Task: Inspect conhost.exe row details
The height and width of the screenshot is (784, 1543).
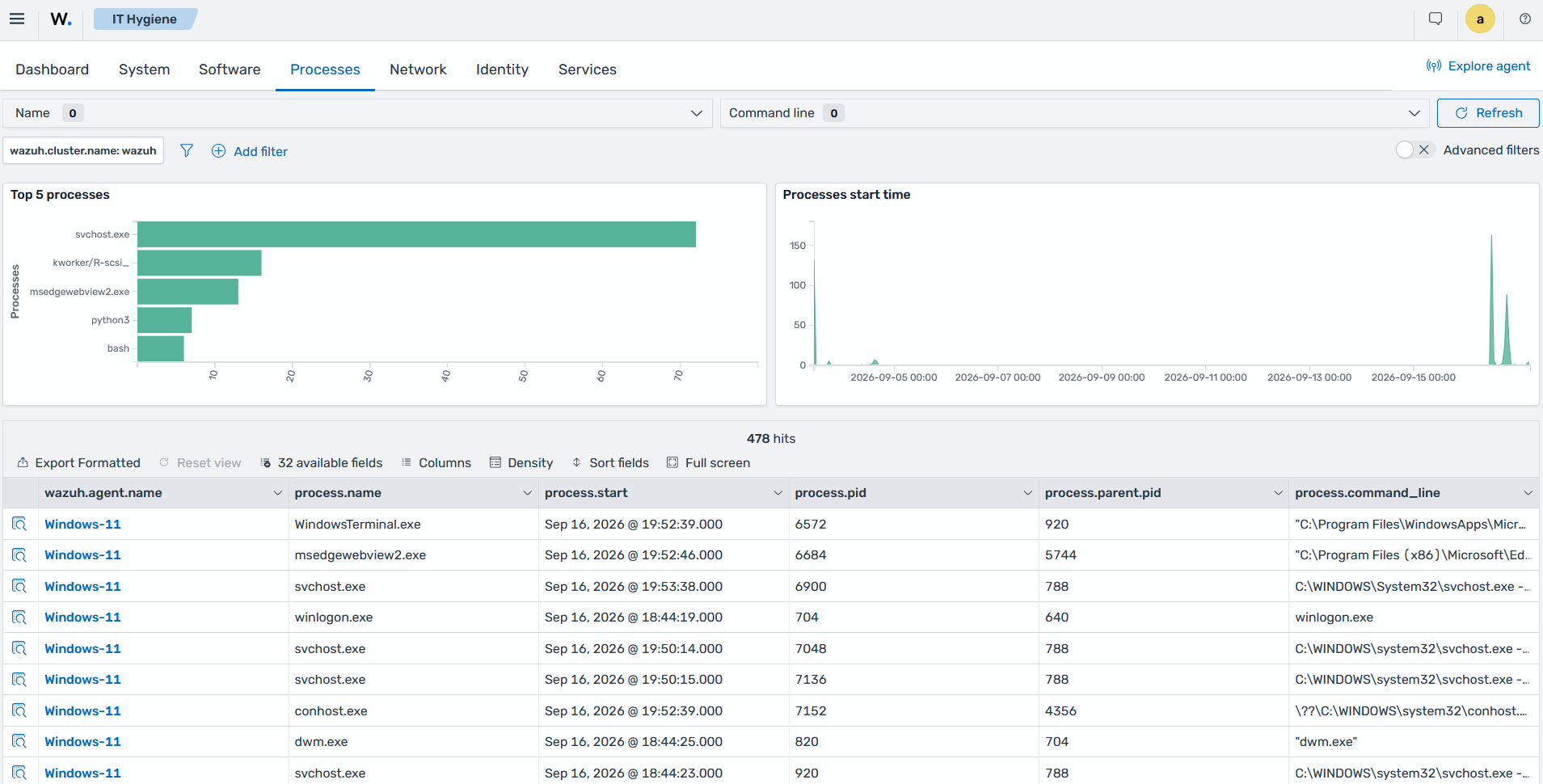Action: [x=19, y=710]
